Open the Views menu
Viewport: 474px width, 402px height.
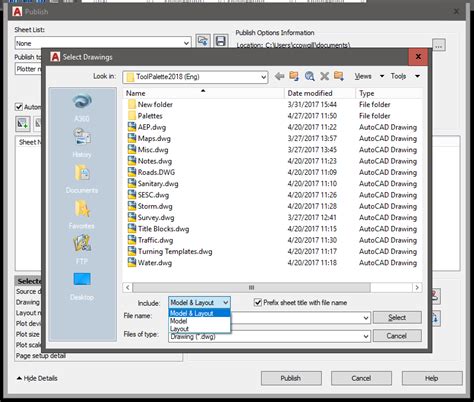click(x=363, y=76)
